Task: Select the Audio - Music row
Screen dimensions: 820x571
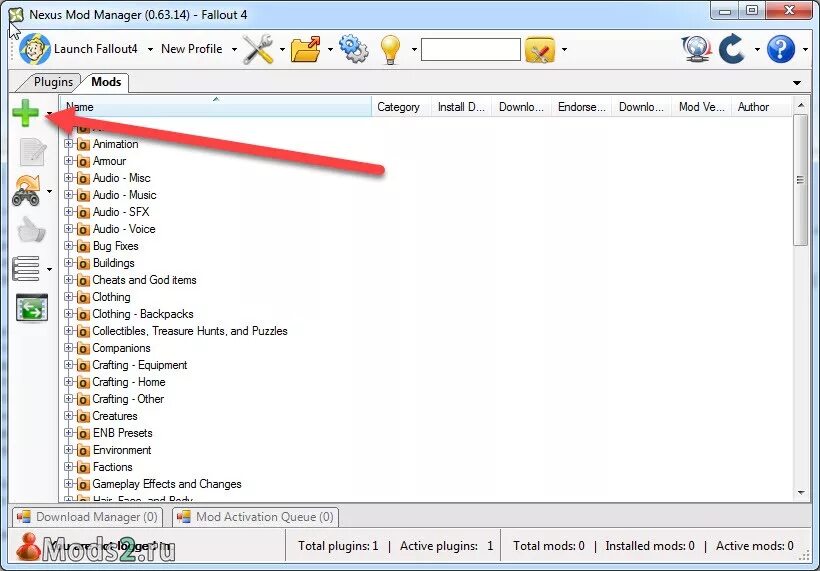Action: click(x=124, y=195)
